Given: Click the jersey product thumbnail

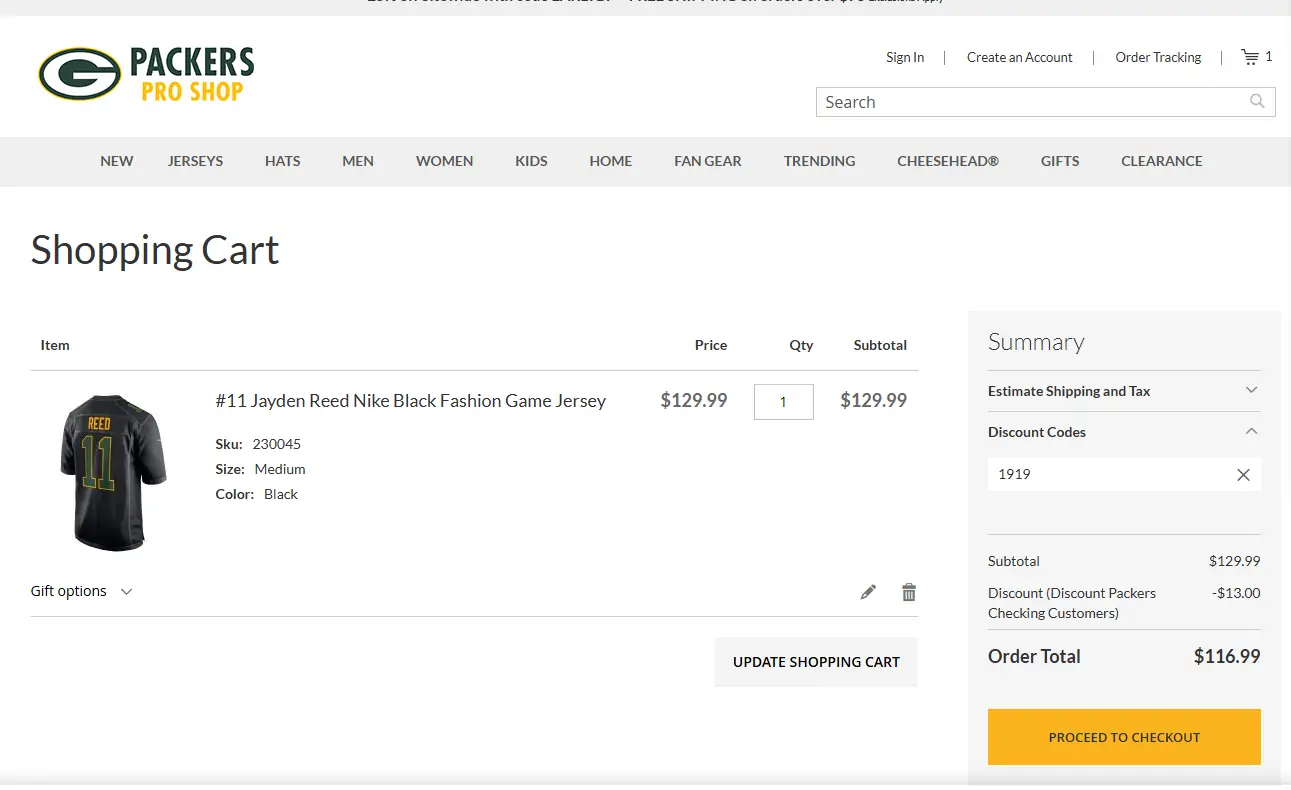Looking at the screenshot, I should pyautogui.click(x=113, y=472).
